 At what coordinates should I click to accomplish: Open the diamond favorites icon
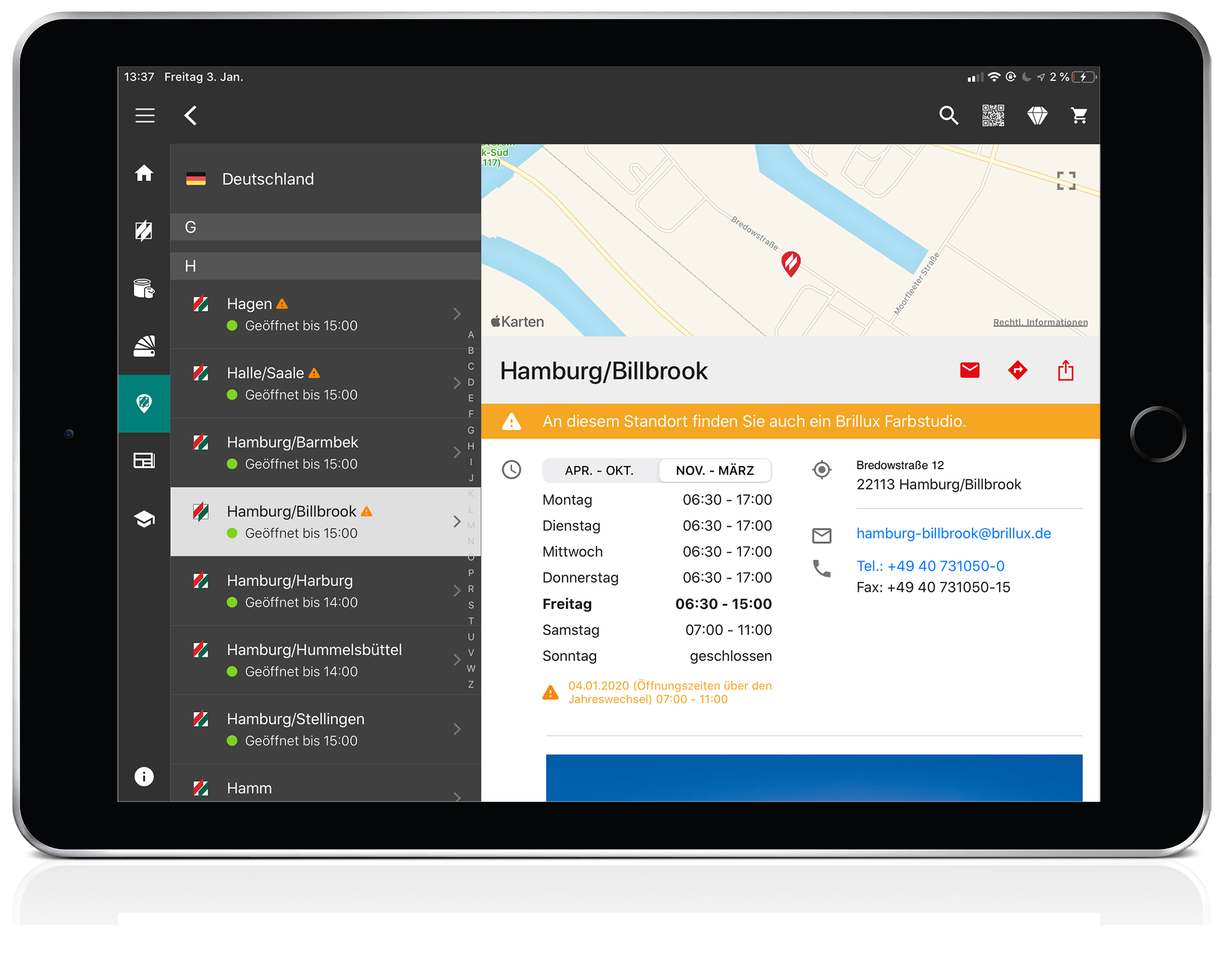click(1037, 115)
